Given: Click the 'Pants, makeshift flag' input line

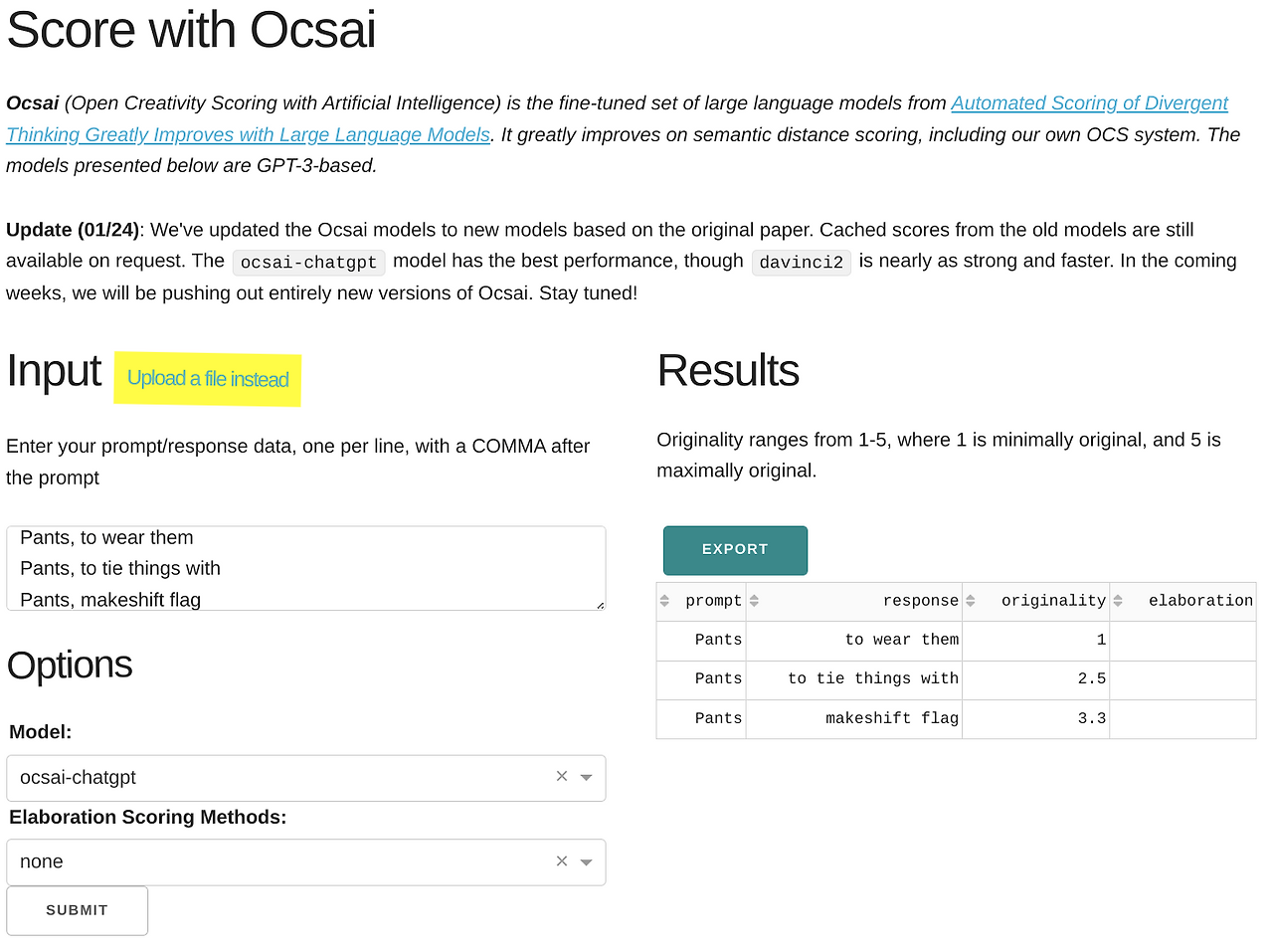Looking at the screenshot, I should click(x=110, y=600).
